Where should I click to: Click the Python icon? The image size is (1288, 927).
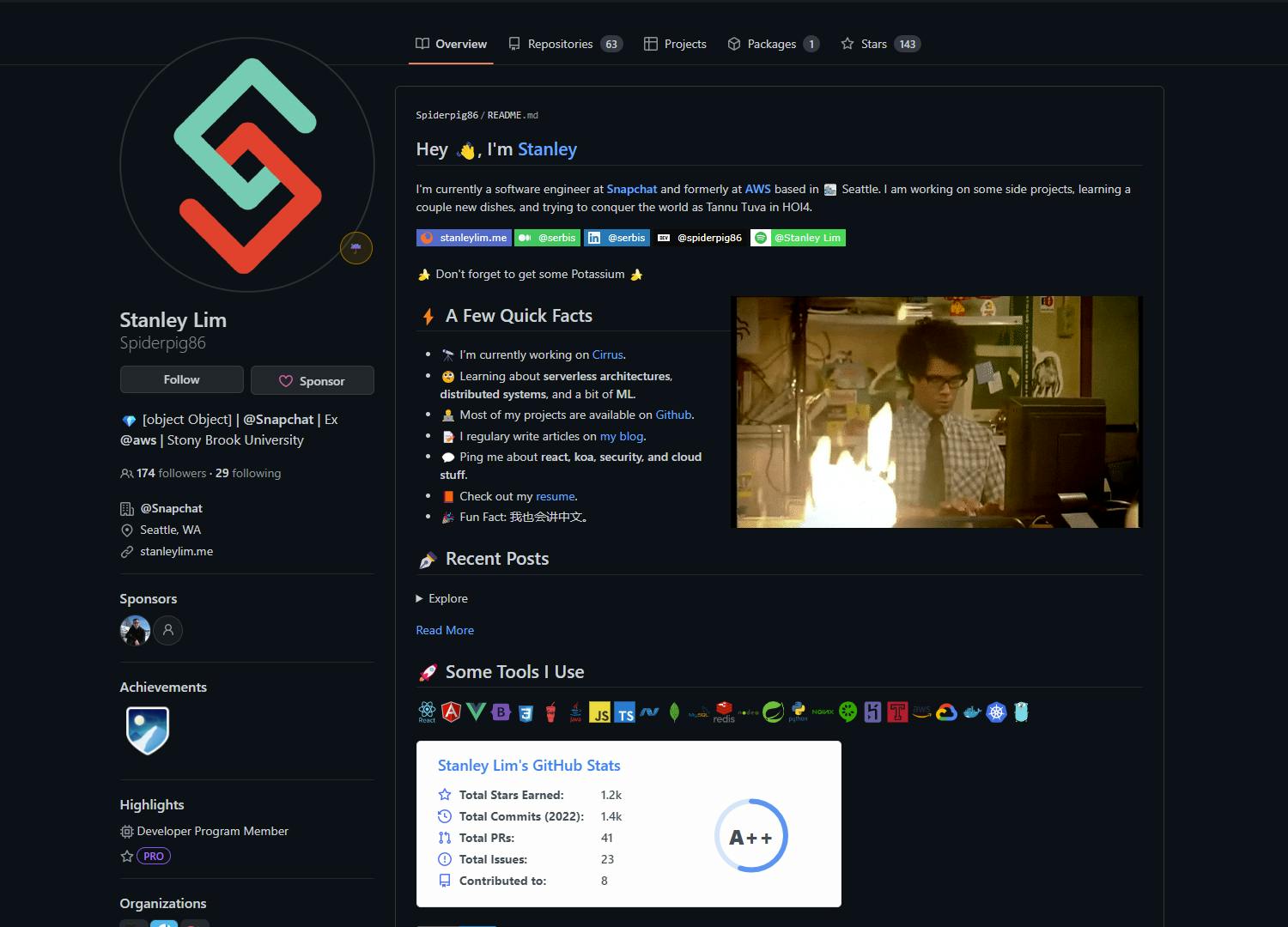(x=799, y=712)
